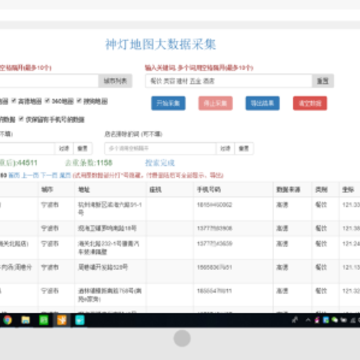The height and width of the screenshot is (360, 360).
Task: Click the red 清空数据 button
Action: [x=310, y=103]
